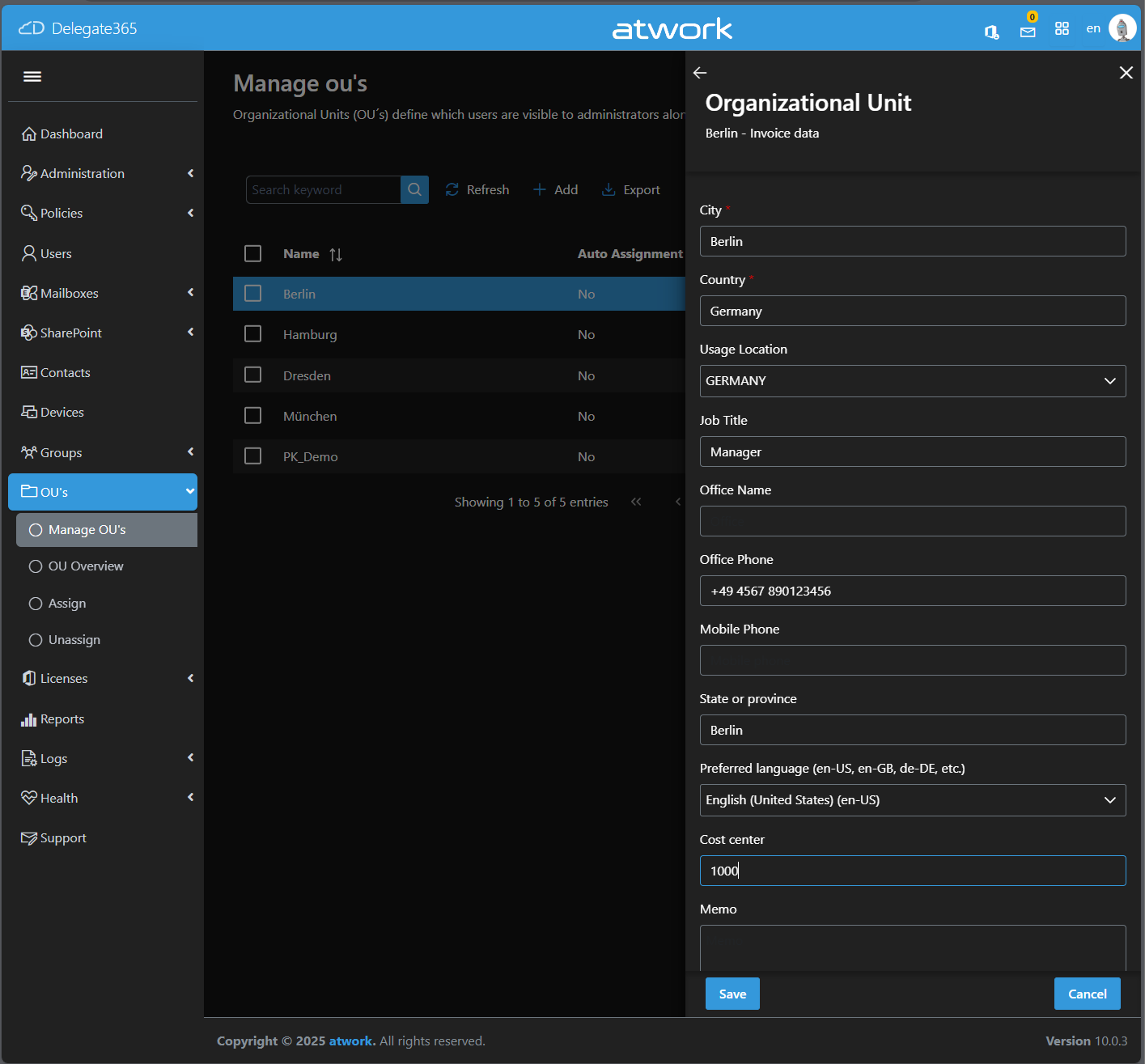Image resolution: width=1145 pixels, height=1064 pixels.
Task: Open the apps grid icon in header
Action: 1062,29
